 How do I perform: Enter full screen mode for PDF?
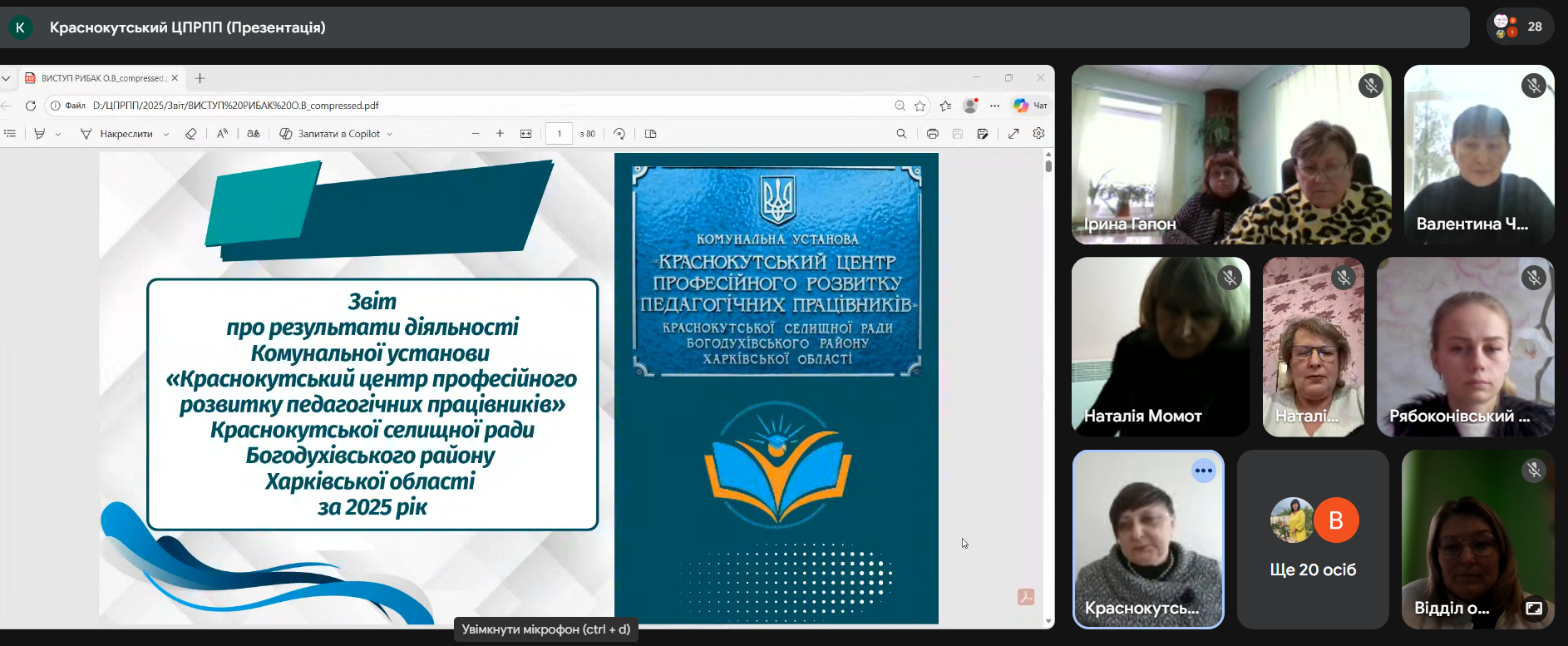[x=1013, y=134]
